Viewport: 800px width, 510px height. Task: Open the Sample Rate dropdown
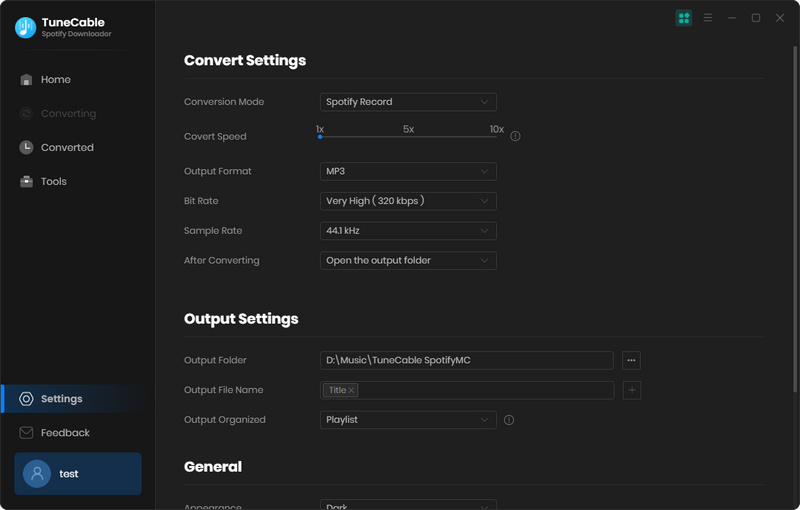(x=408, y=231)
